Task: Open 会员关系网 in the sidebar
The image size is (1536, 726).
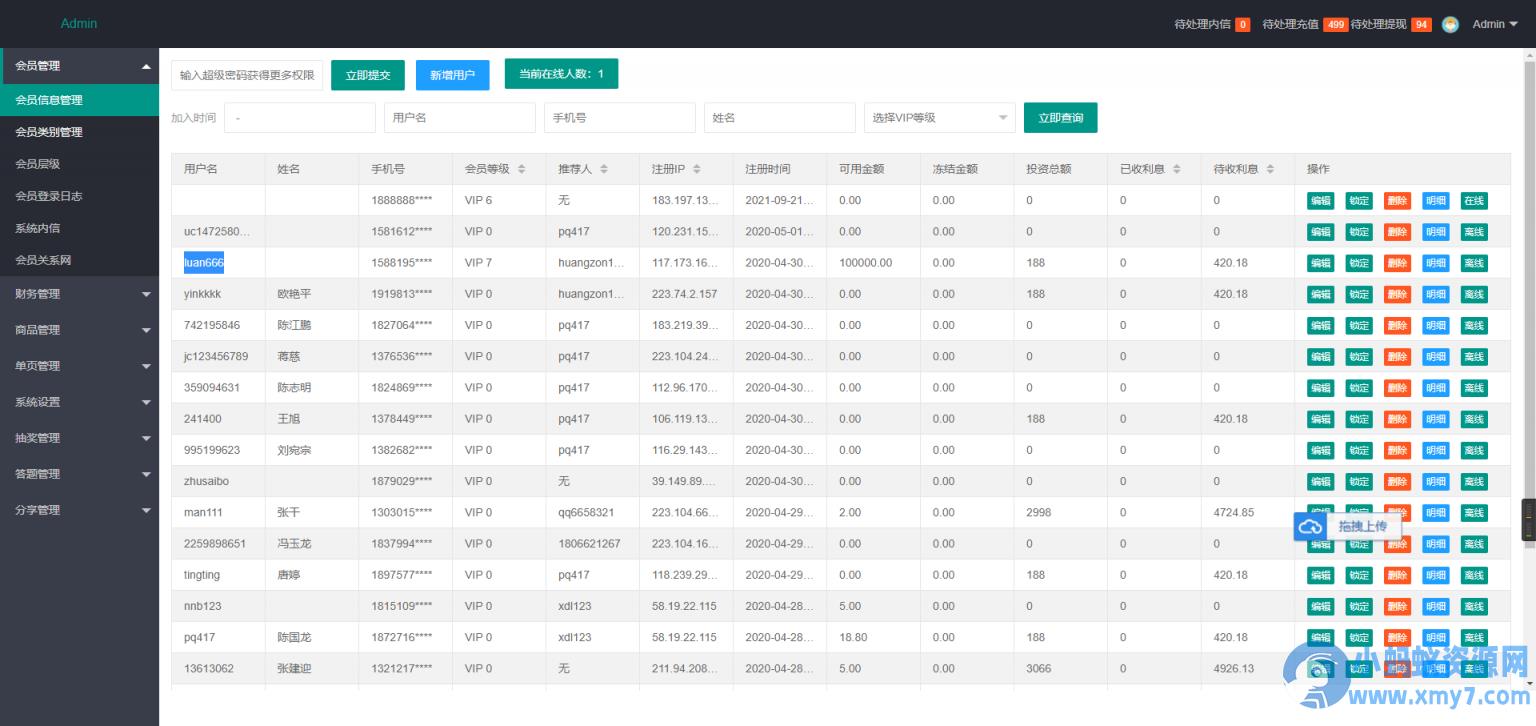Action: pos(79,260)
